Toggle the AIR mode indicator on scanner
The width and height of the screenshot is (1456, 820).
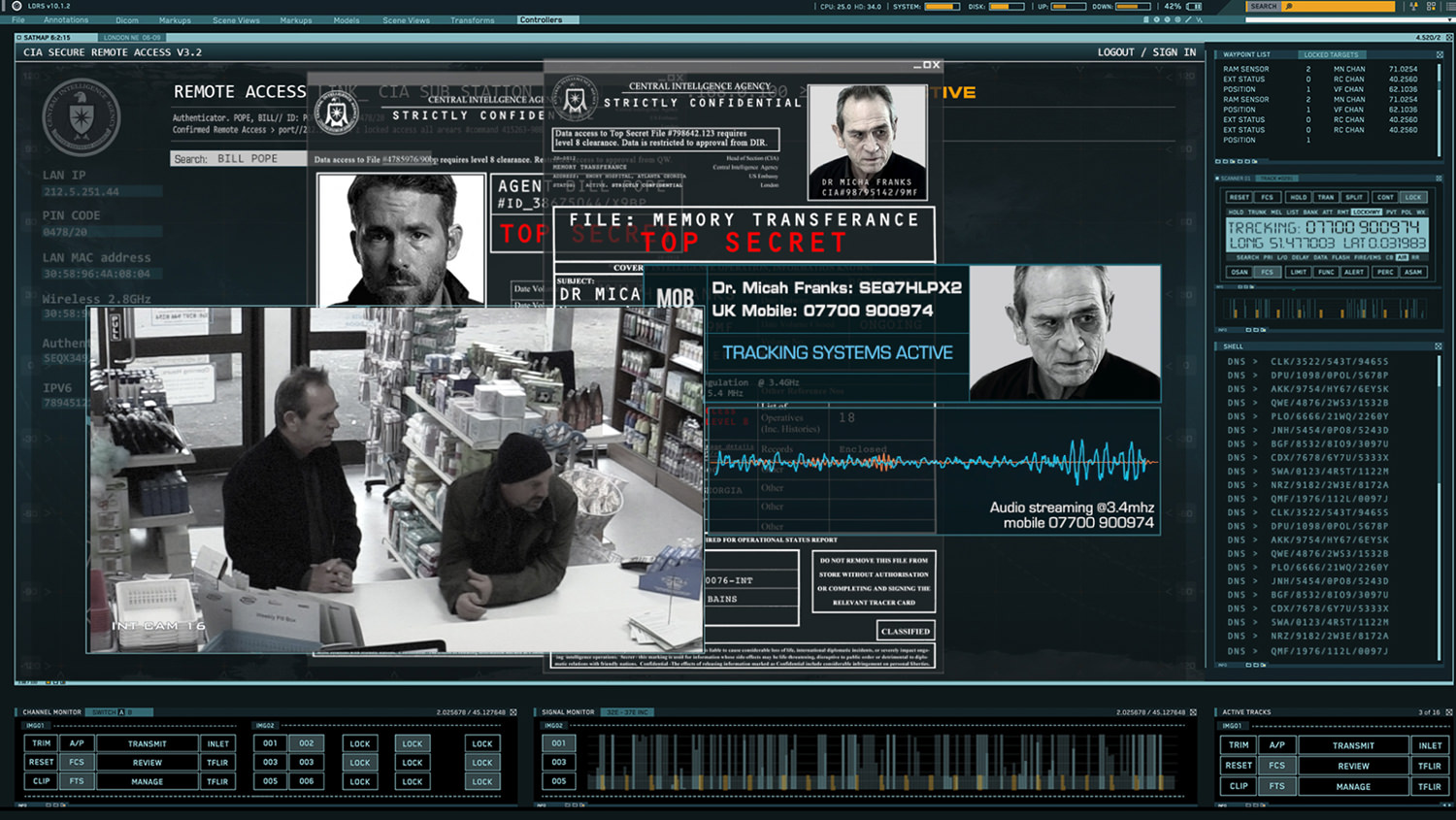pos(1402,257)
